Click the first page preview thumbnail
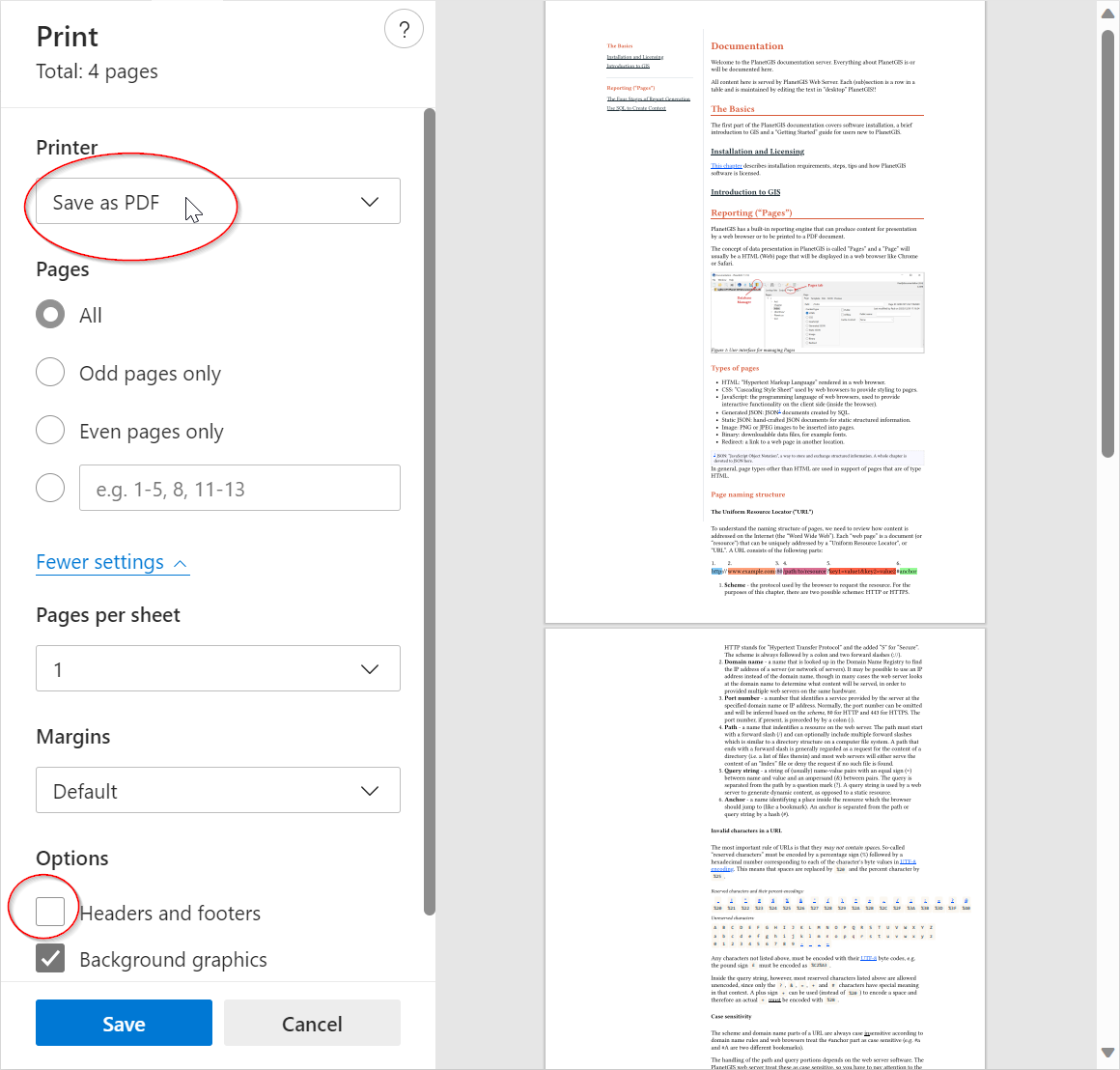Screen dimensions: 1120x1070 (x=765, y=312)
